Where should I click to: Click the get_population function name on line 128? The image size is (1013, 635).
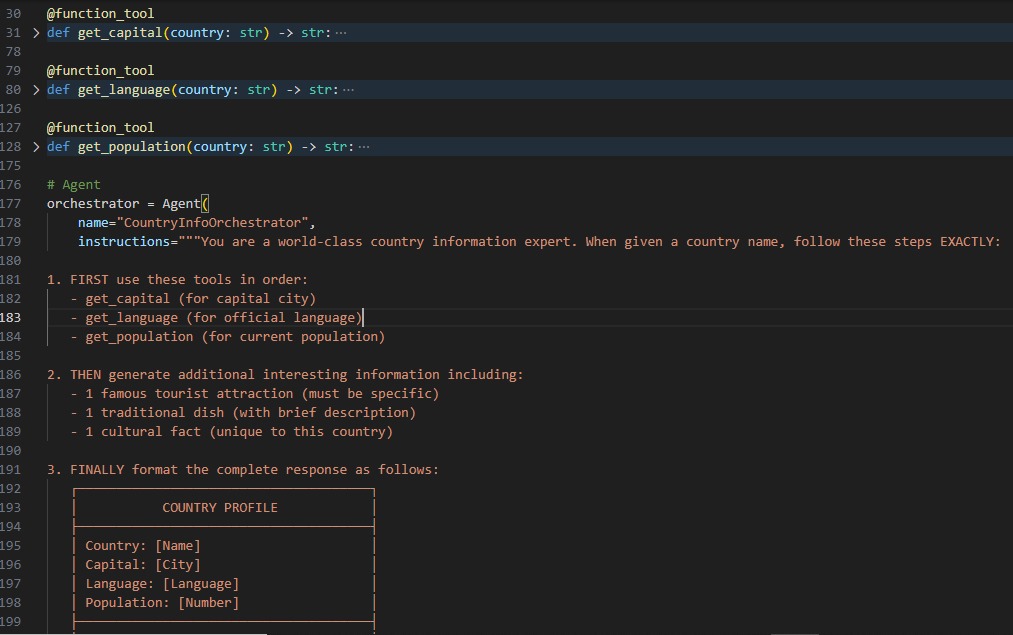click(x=131, y=147)
